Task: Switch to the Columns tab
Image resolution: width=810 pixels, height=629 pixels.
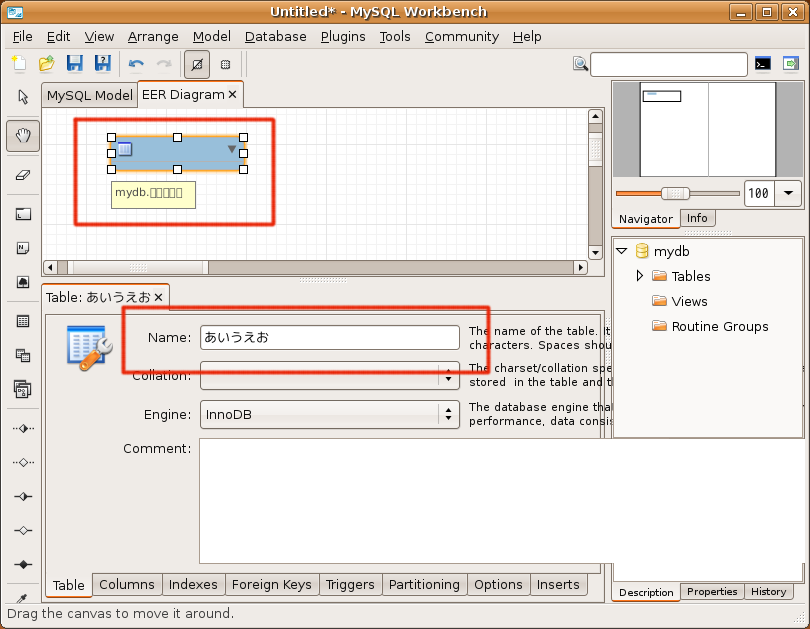Action: [x=127, y=584]
